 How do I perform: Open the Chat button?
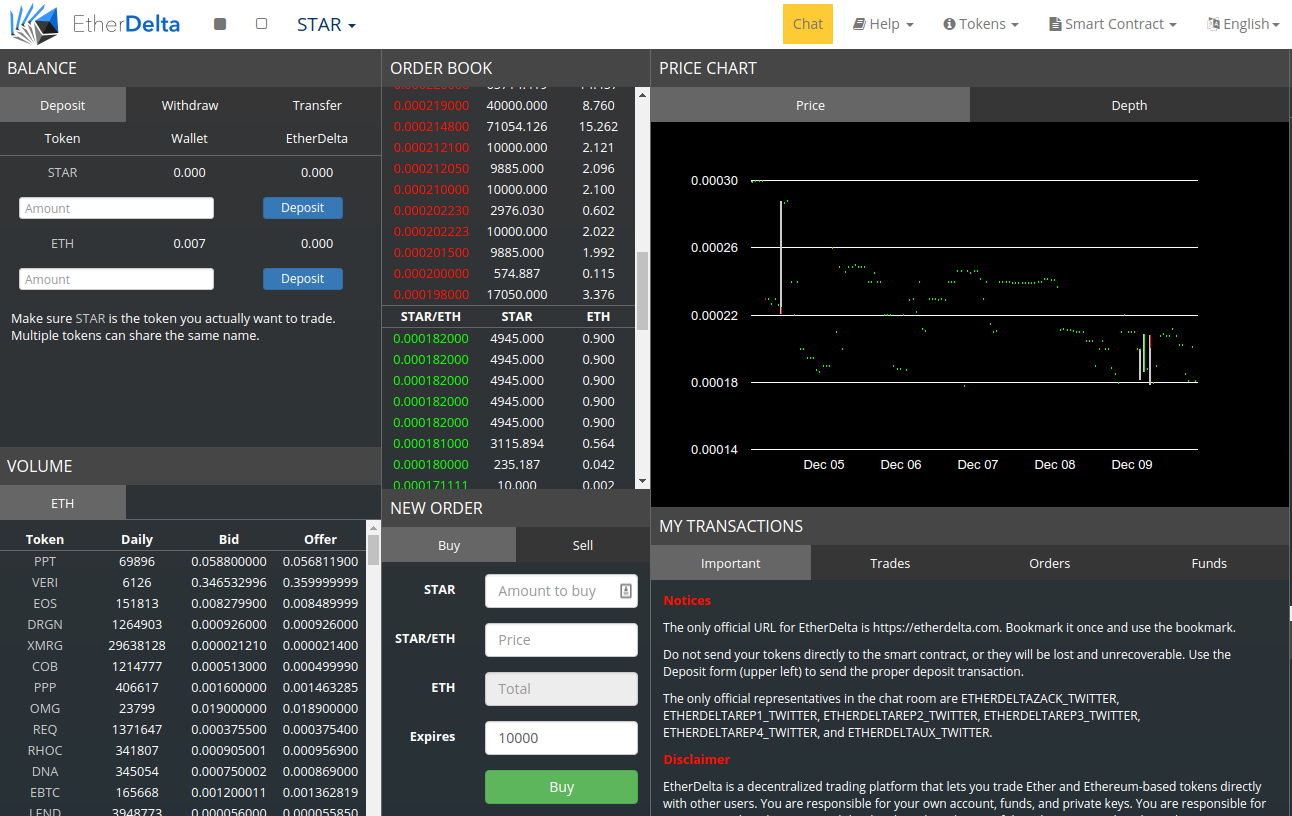coord(808,24)
